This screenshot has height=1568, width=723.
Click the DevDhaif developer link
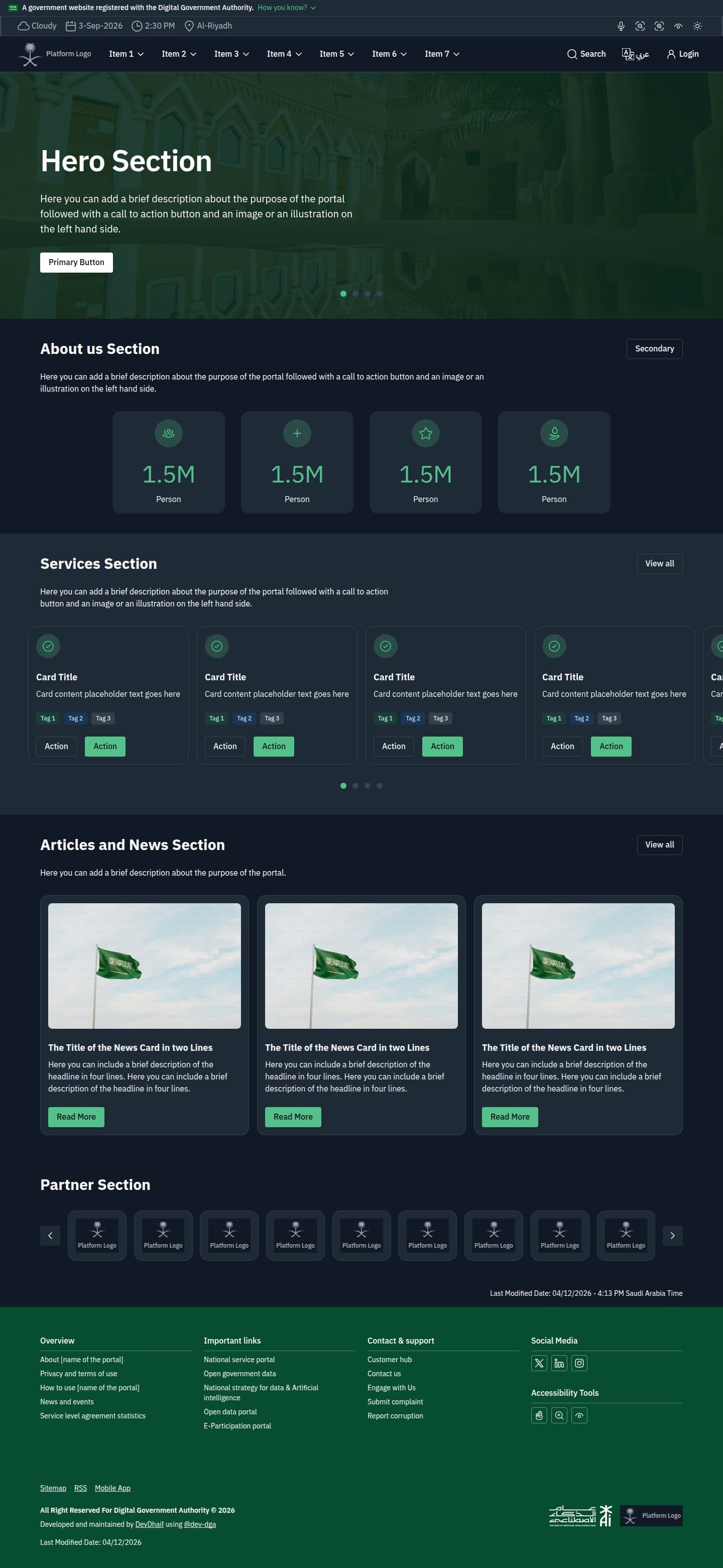pyautogui.click(x=149, y=1525)
